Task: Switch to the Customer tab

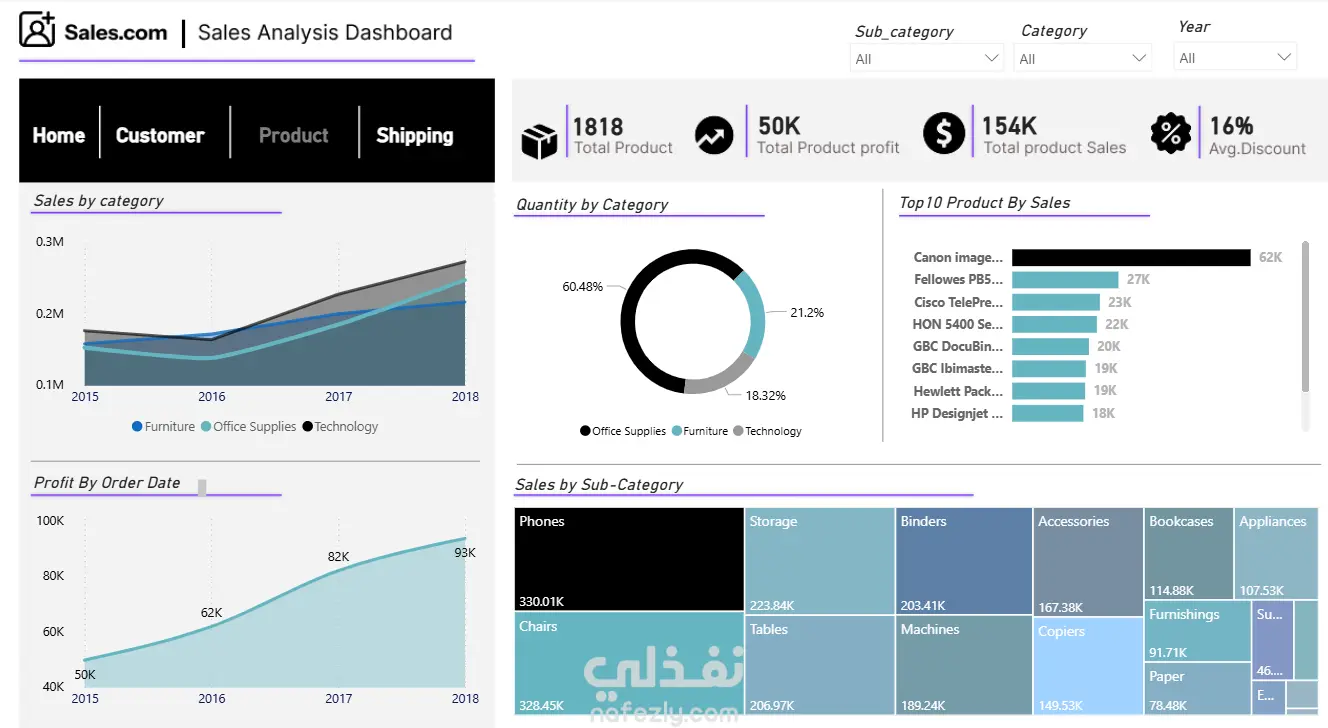Action: 160,135
